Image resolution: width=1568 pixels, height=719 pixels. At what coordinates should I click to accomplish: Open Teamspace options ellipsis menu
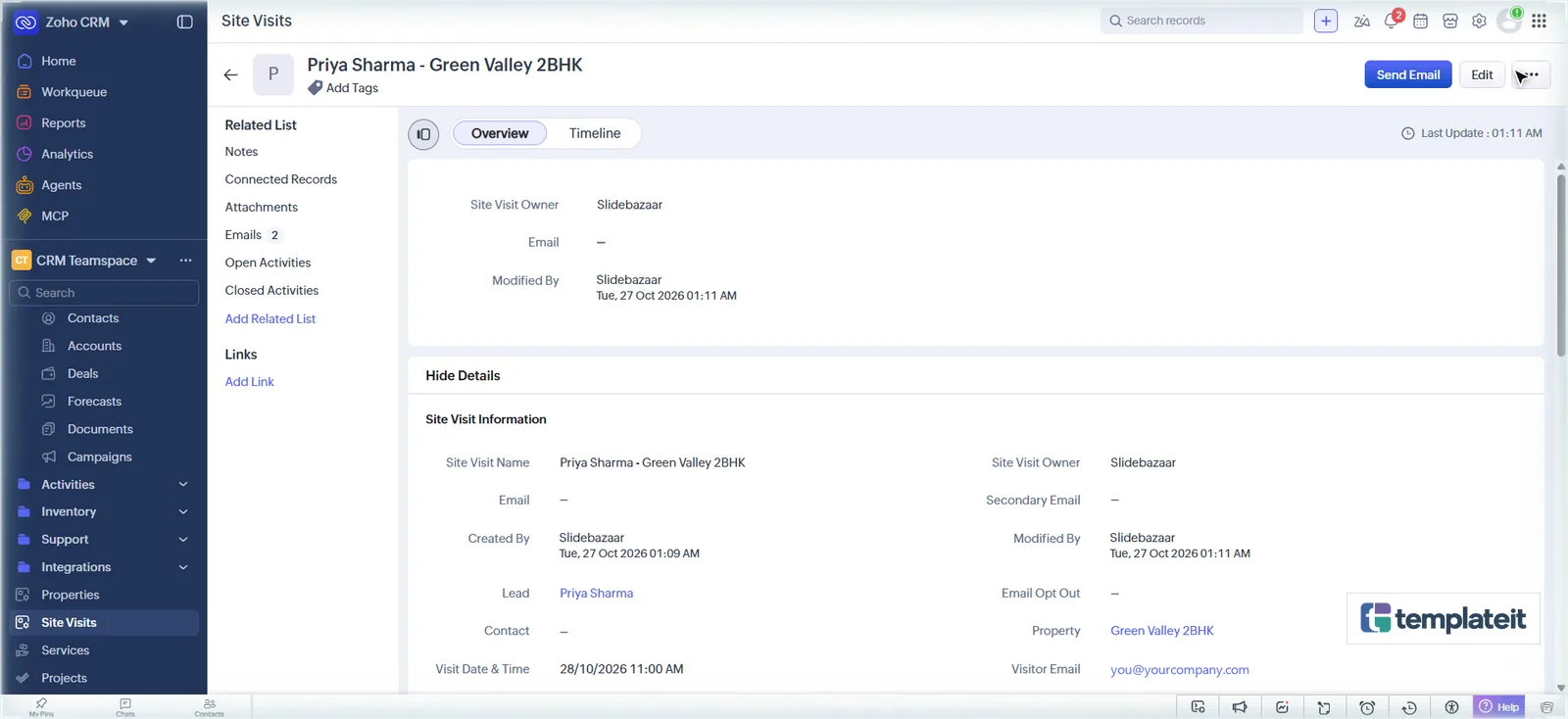[x=185, y=261]
